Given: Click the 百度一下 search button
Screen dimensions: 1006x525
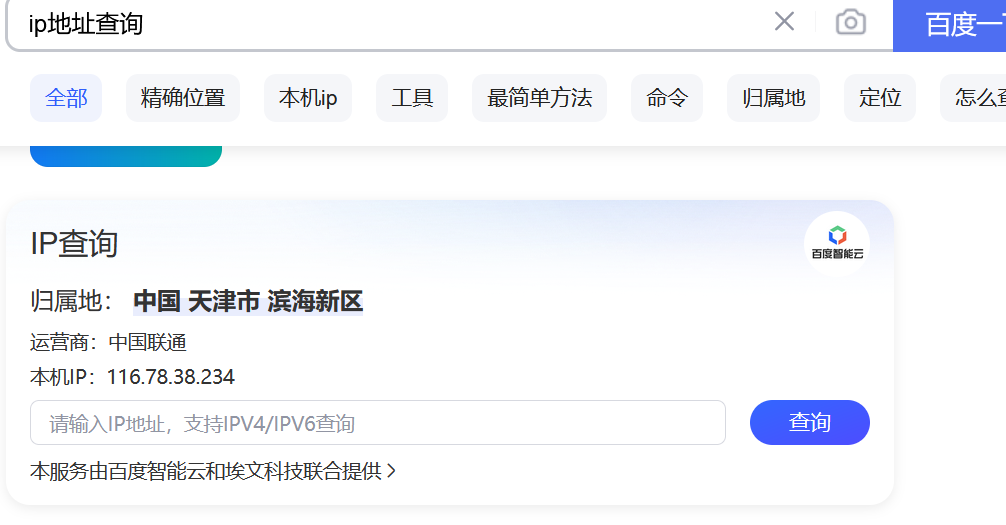Looking at the screenshot, I should pyautogui.click(x=950, y=26).
